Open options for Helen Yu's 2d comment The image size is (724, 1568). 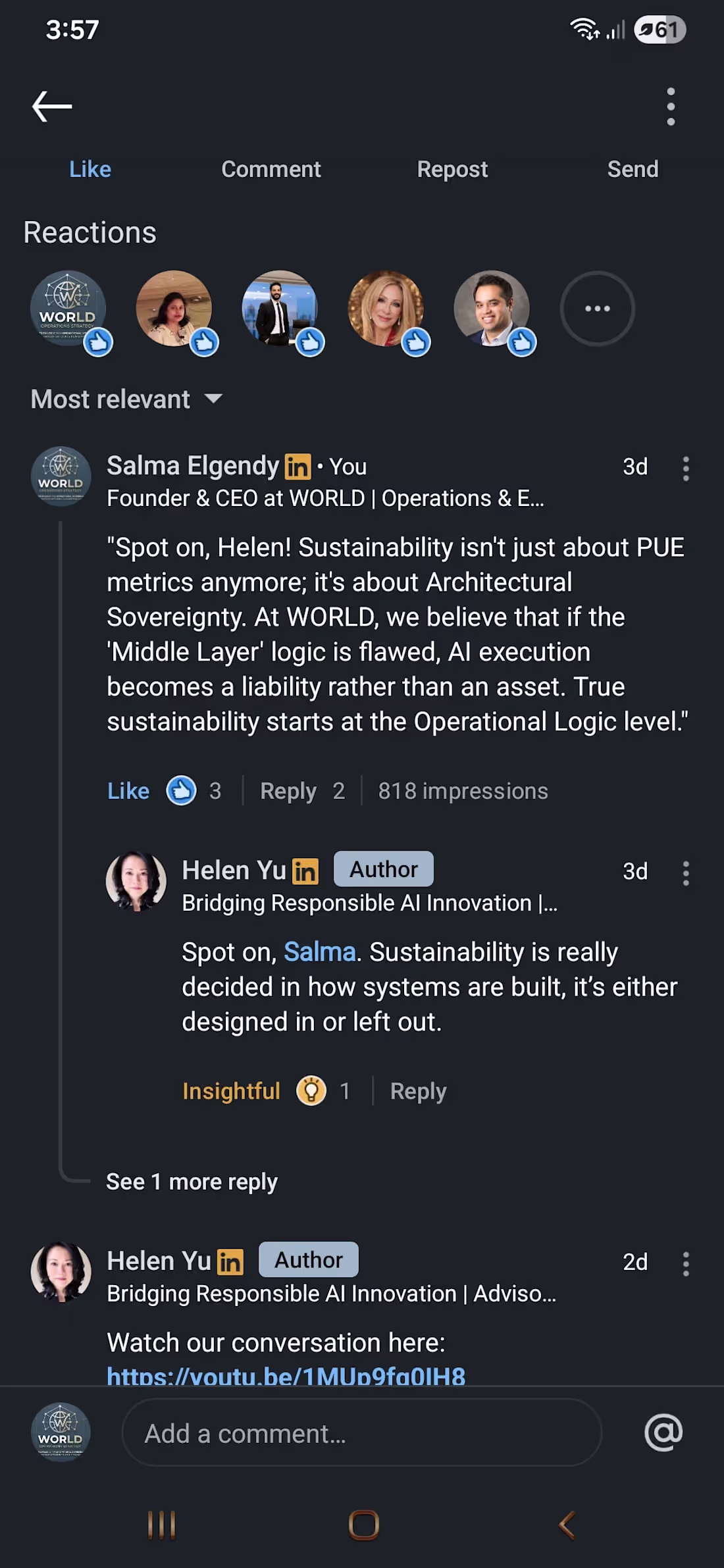point(686,1263)
